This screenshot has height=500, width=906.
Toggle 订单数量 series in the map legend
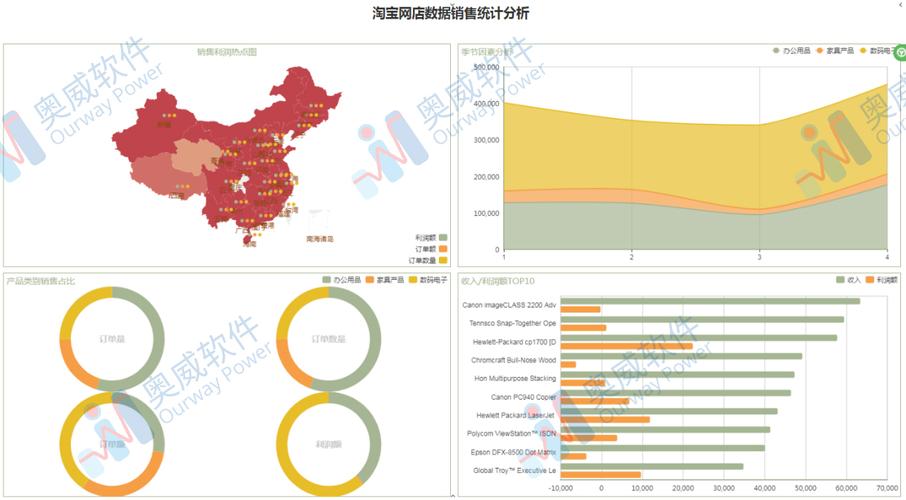pos(428,261)
